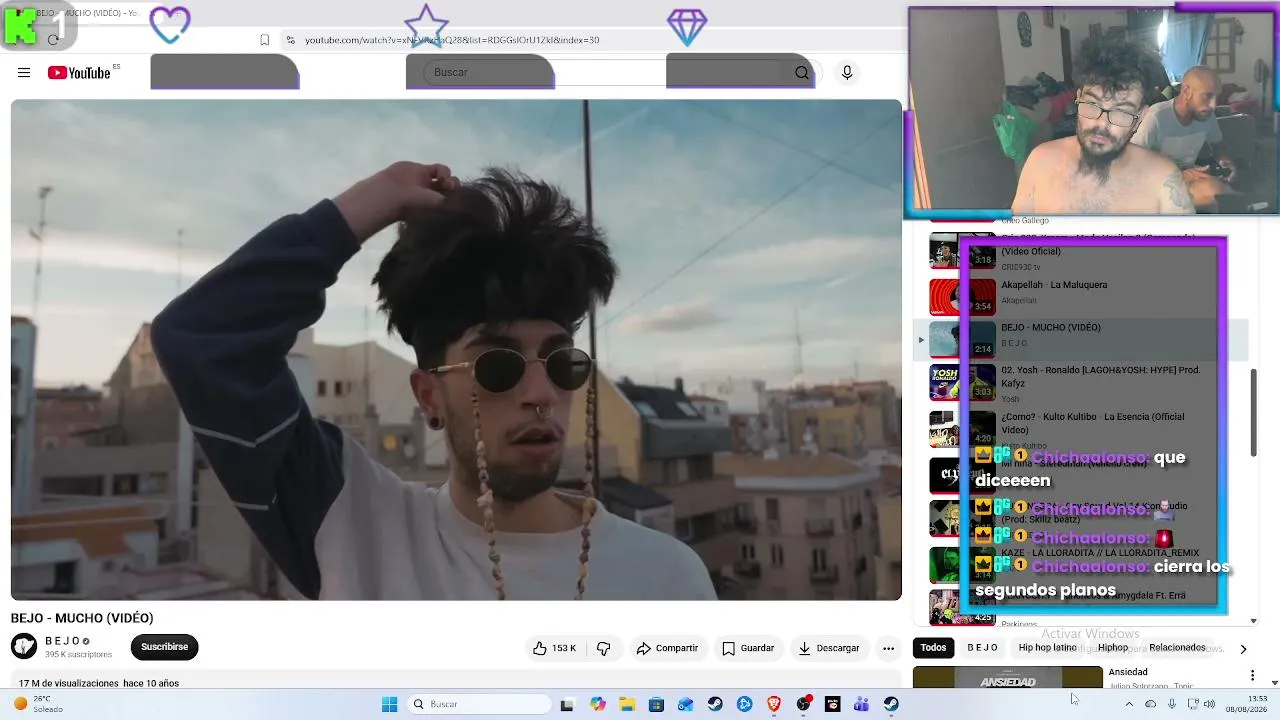Click the stream overlay diamond icon
The width and height of the screenshot is (1280, 720).
[687, 28]
